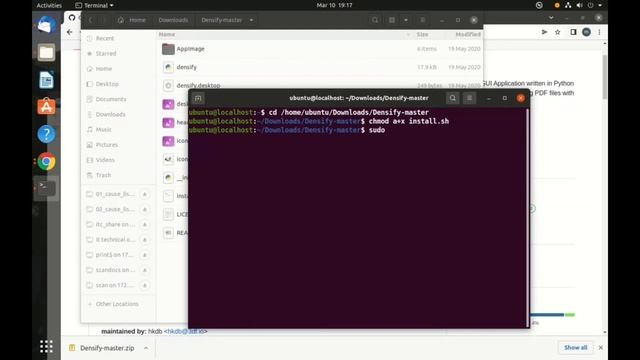This screenshot has width=640, height=360.
Task: Eject the itc_share network mount
Action: tap(144, 224)
